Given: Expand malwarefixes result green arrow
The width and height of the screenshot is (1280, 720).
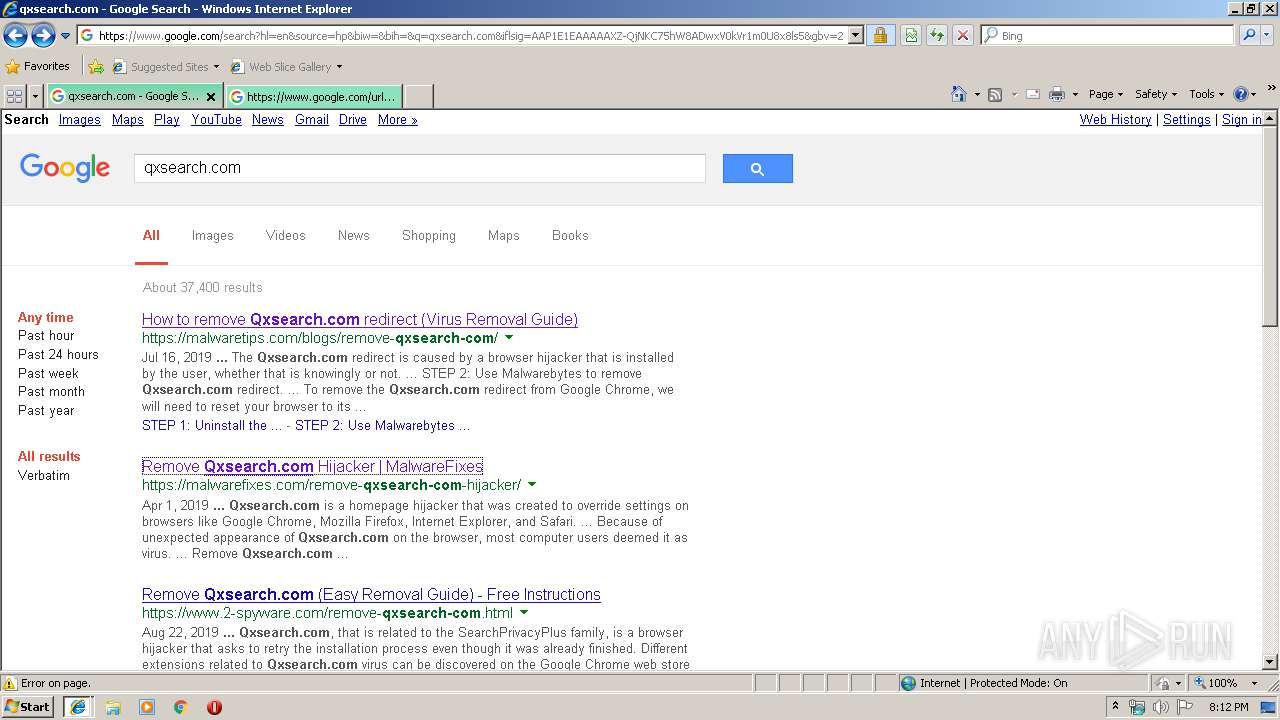Looking at the screenshot, I should pyautogui.click(x=532, y=485).
